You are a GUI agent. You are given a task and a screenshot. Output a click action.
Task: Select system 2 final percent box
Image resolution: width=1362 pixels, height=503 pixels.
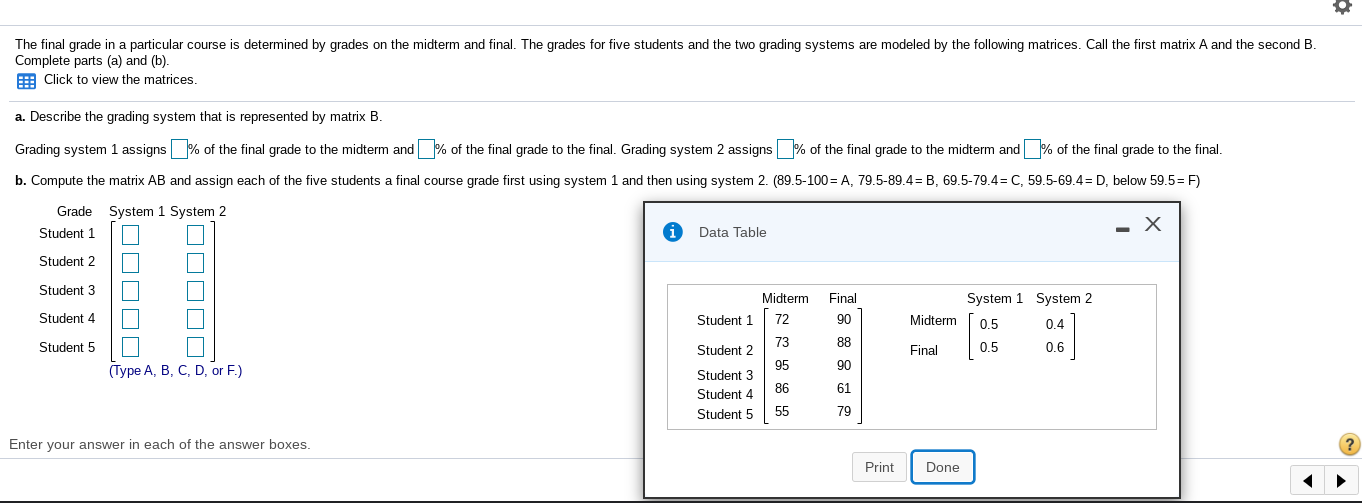(1032, 149)
